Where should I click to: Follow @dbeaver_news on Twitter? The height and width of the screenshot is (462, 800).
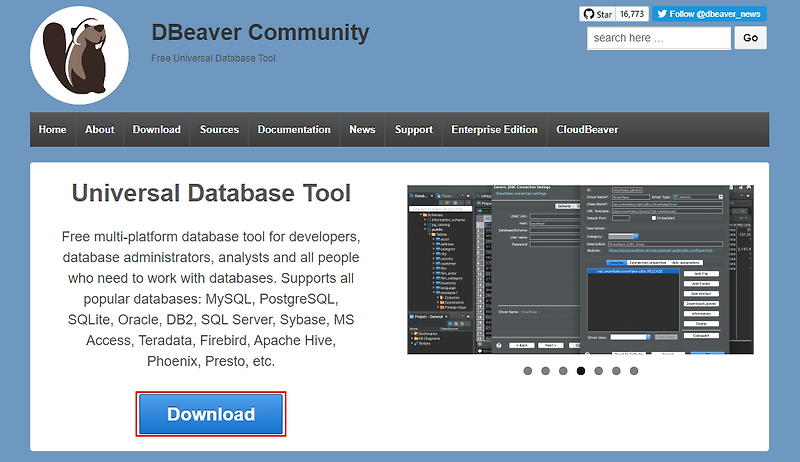[x=709, y=14]
